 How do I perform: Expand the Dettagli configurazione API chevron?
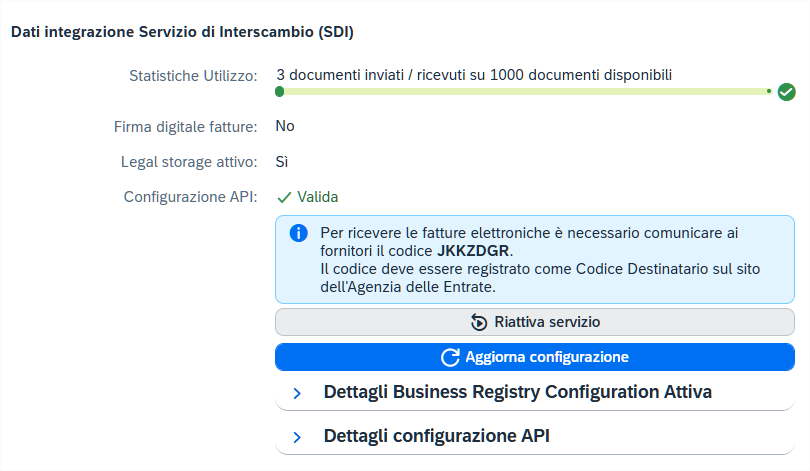(x=297, y=437)
